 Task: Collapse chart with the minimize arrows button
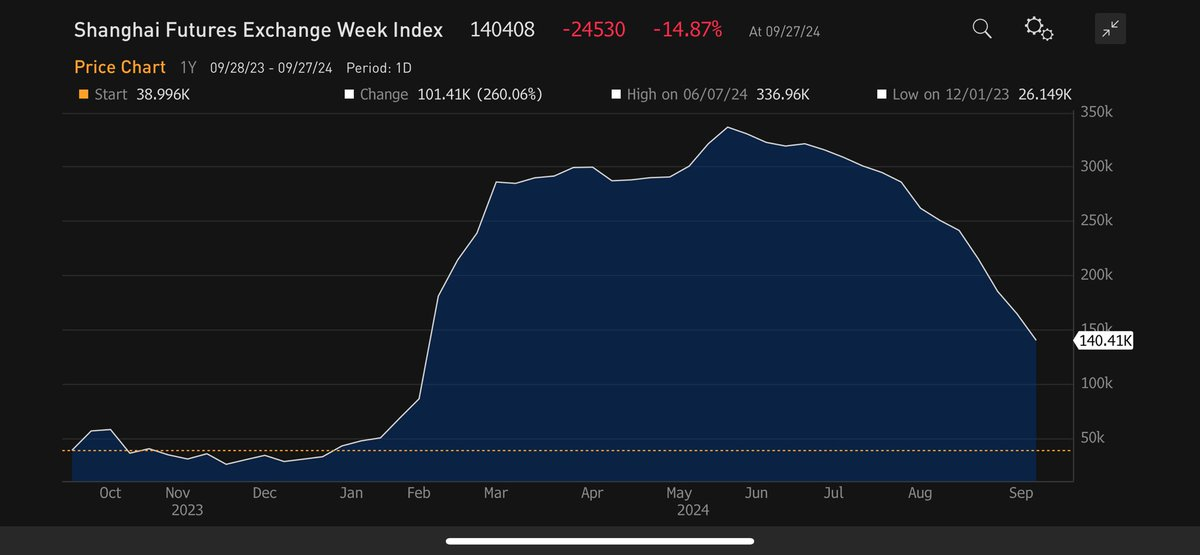1110,29
